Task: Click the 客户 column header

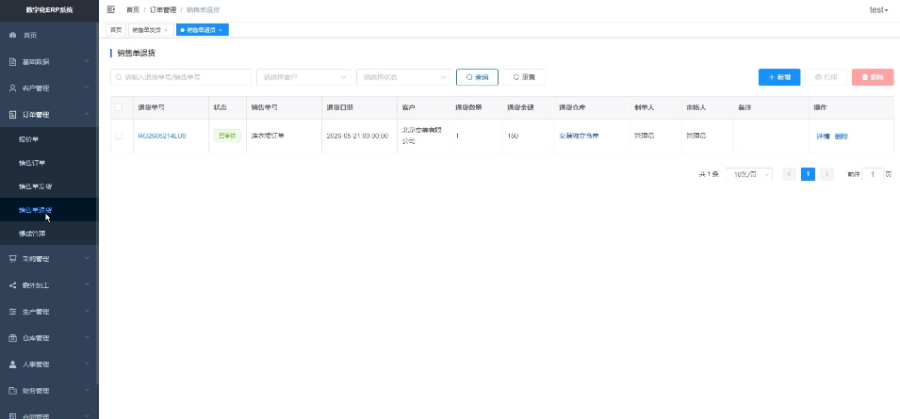Action: (408, 107)
